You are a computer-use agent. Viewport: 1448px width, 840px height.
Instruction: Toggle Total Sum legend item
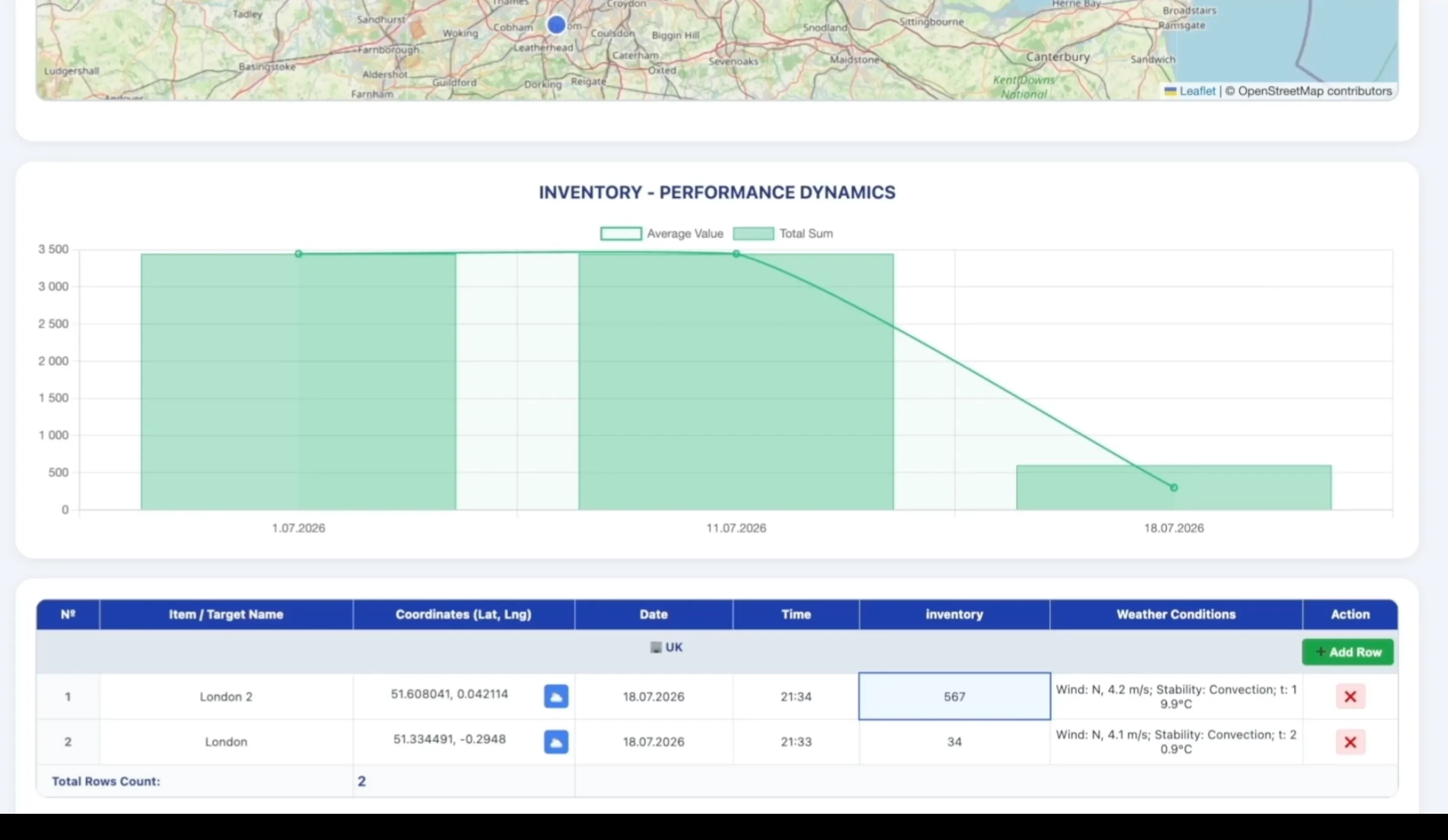pos(782,234)
